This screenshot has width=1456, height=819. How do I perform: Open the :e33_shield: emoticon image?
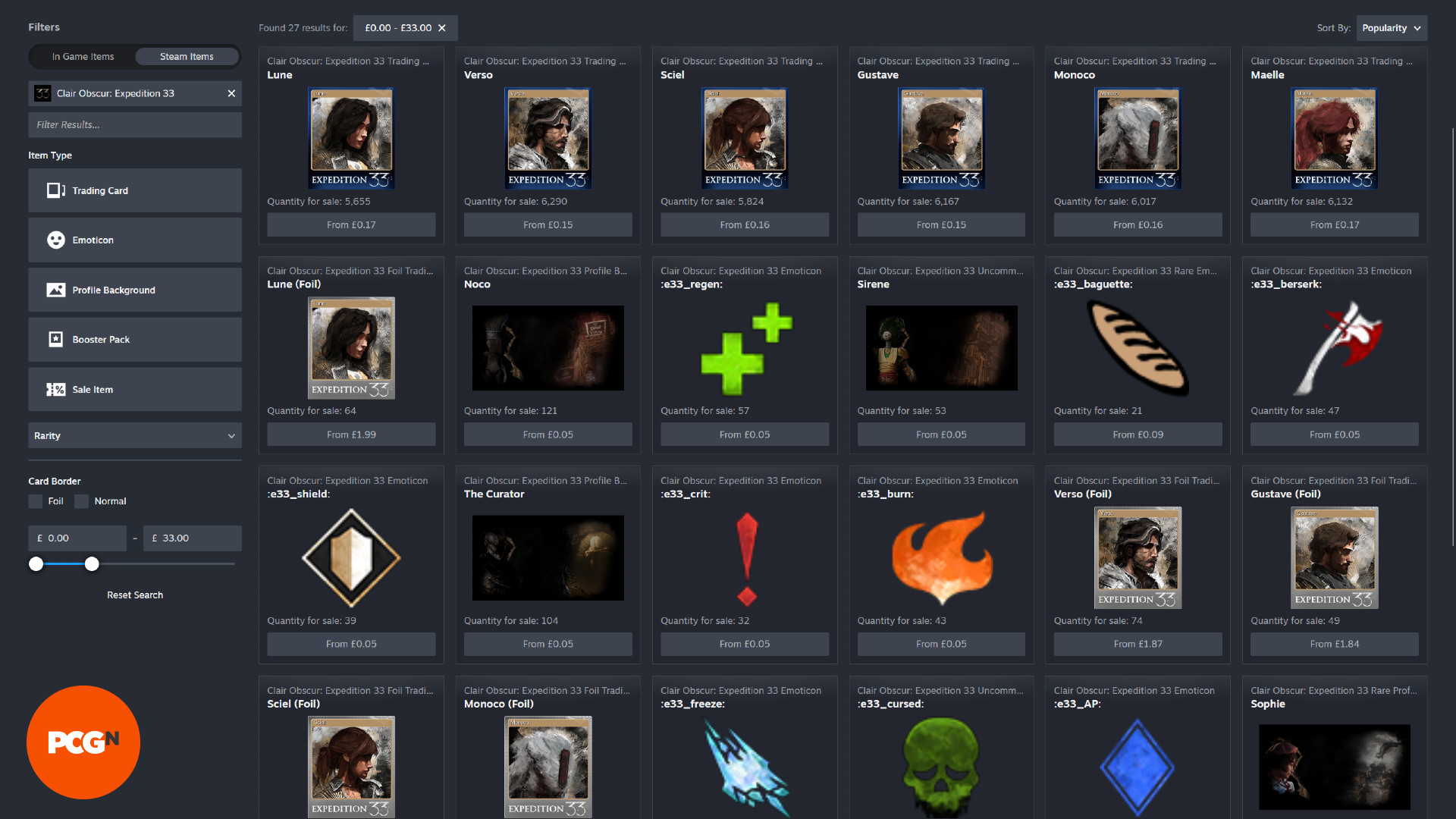[351, 557]
